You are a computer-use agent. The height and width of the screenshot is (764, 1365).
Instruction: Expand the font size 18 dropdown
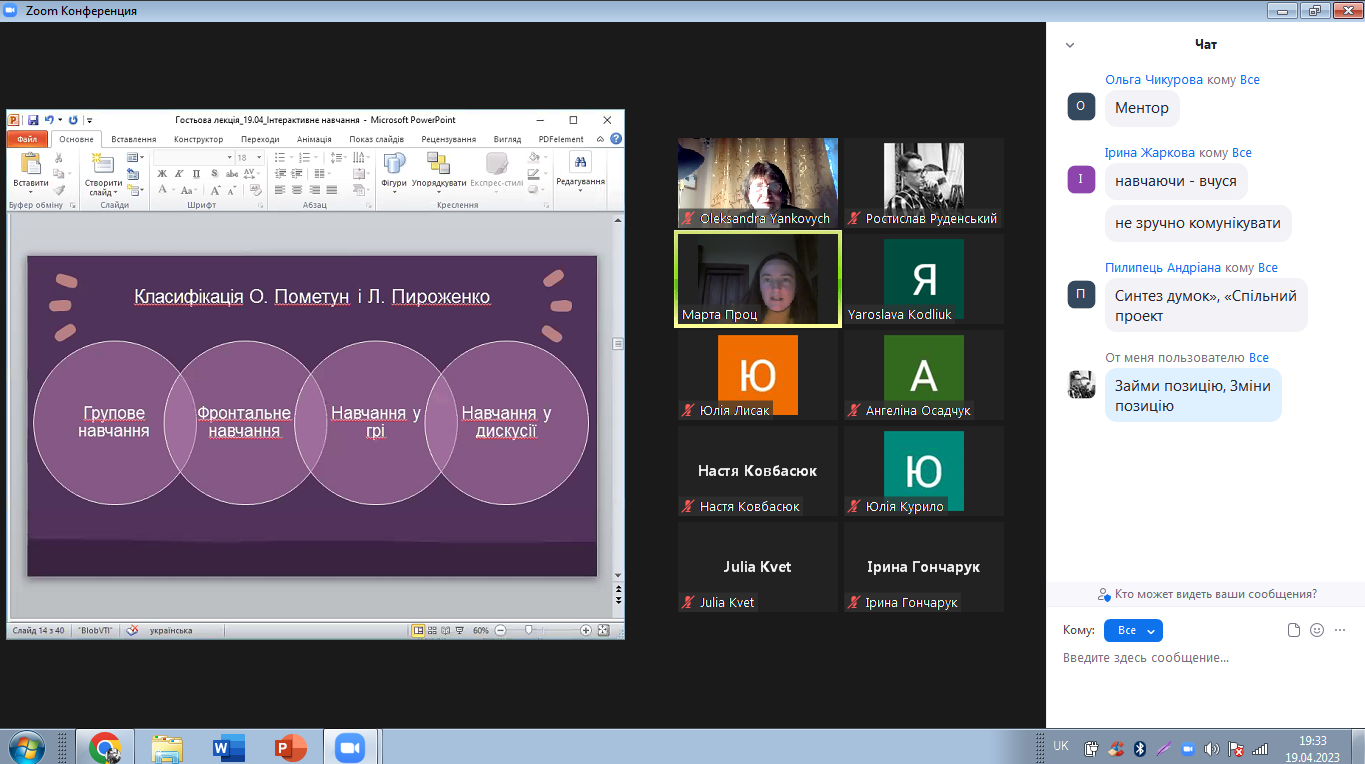(x=259, y=158)
